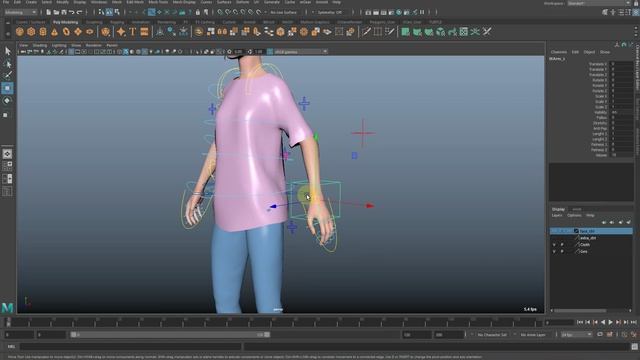Open the Layers menu in layer editor

(557, 216)
